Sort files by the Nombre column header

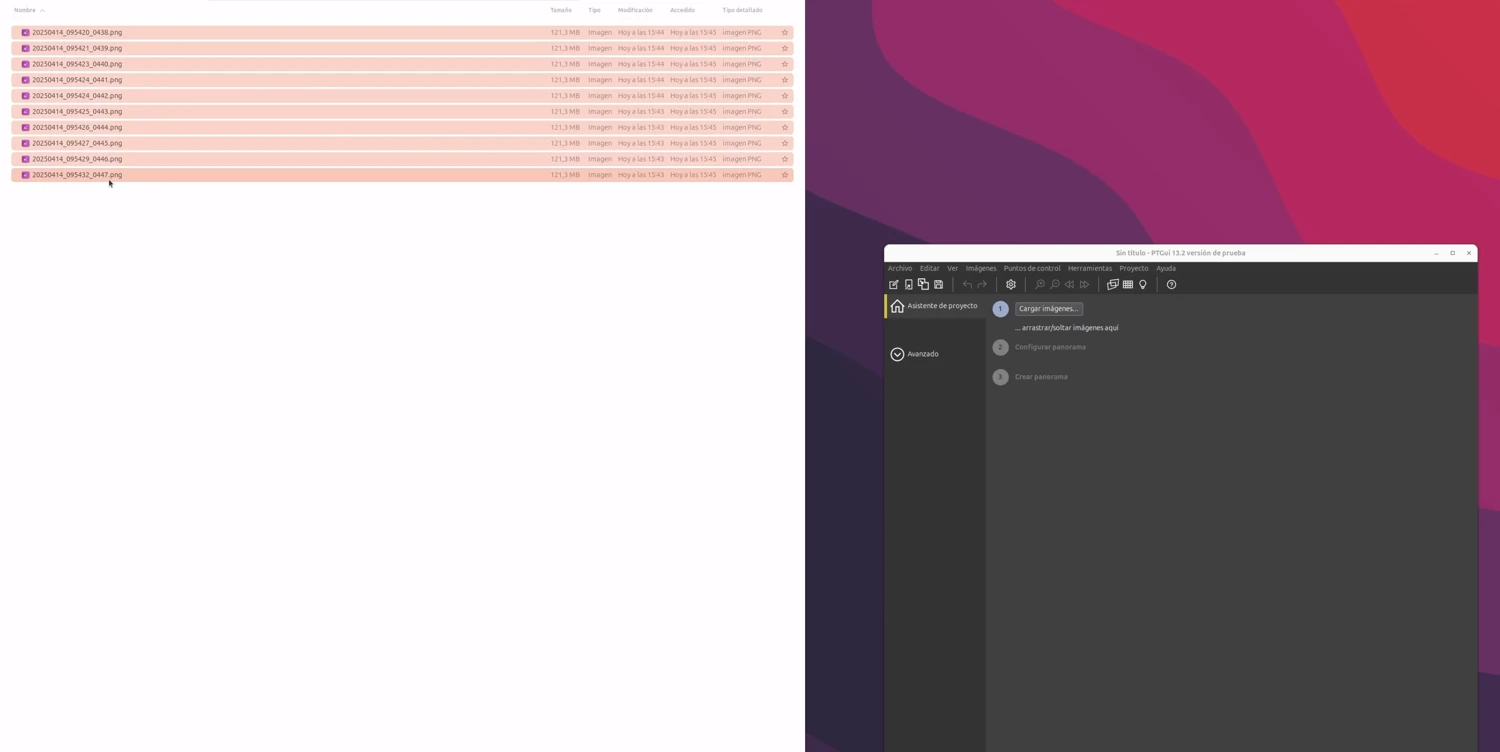25,10
